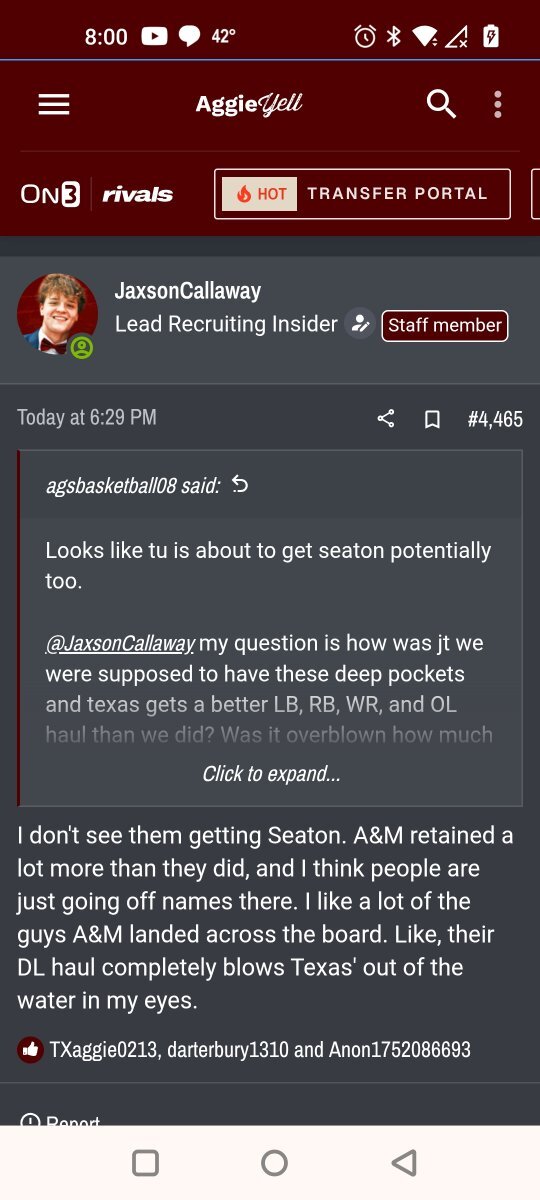Open the Rivals logo link
Image resolution: width=540 pixels, height=1200 pixels.
(137, 194)
